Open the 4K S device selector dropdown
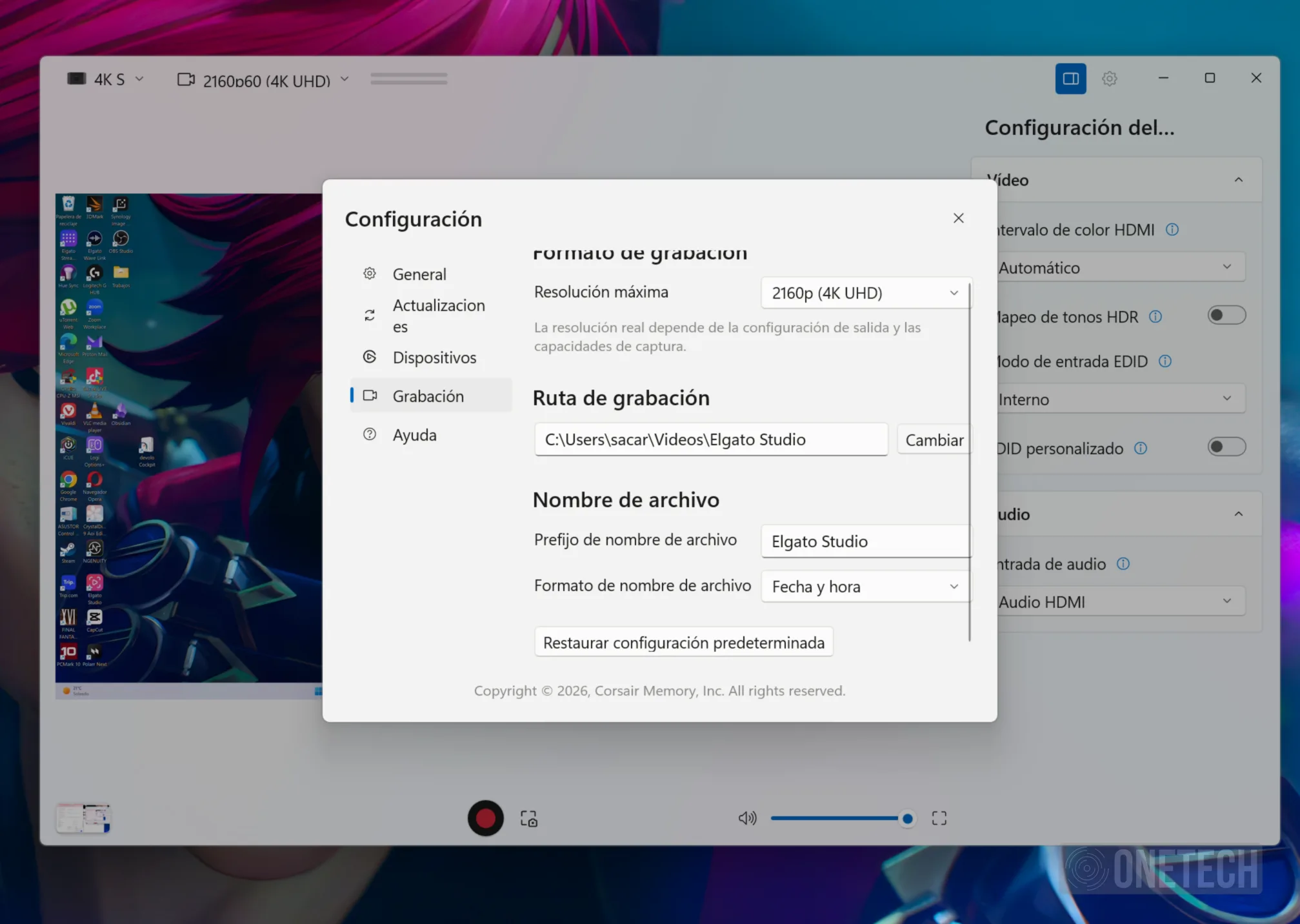 click(x=106, y=79)
